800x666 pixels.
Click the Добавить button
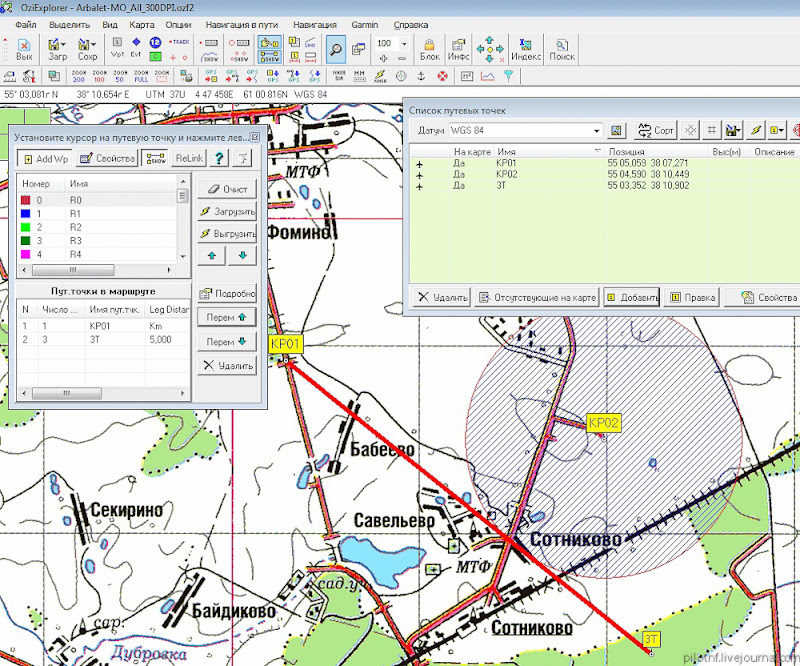tap(632, 297)
